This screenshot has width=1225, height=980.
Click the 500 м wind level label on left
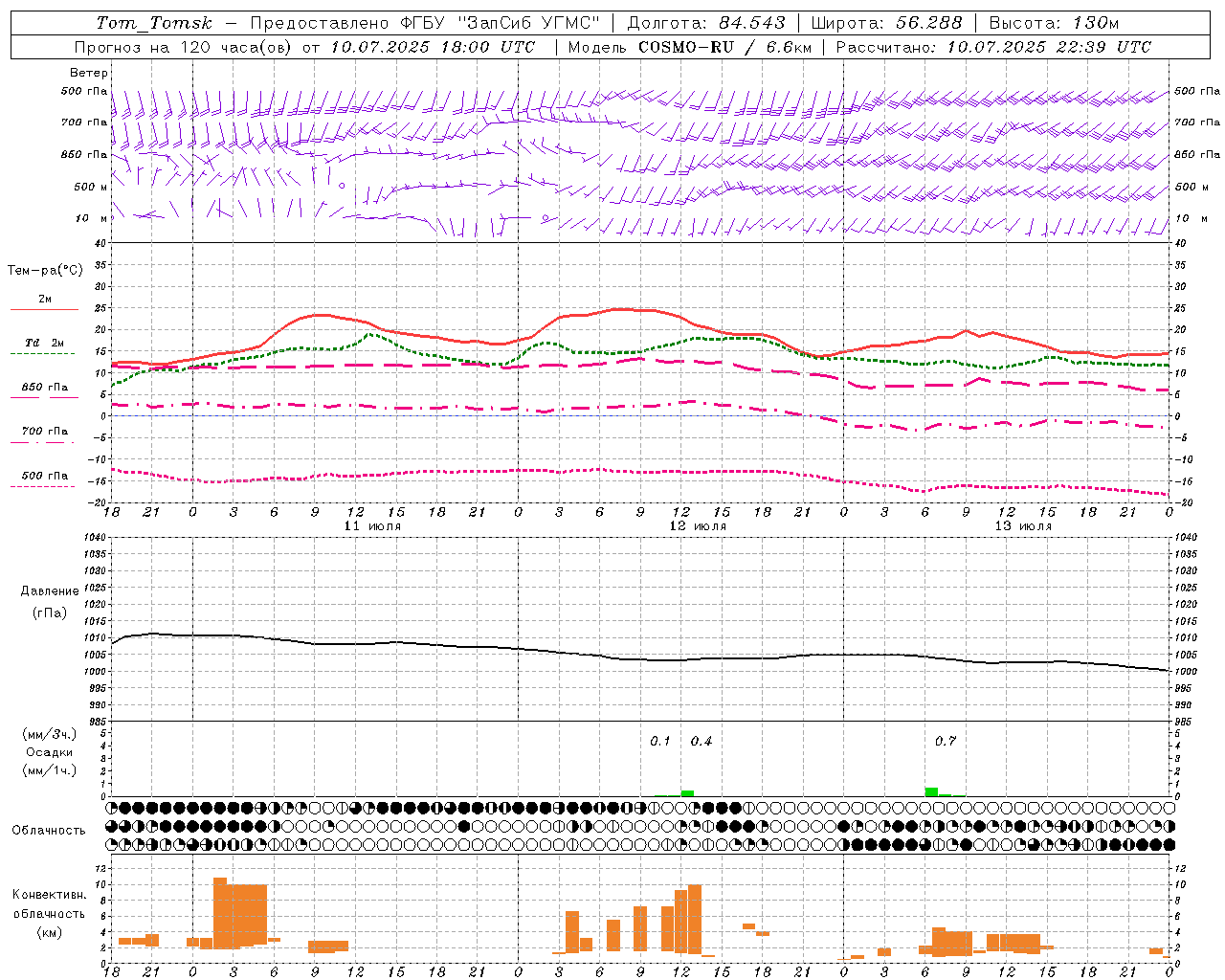click(x=91, y=187)
